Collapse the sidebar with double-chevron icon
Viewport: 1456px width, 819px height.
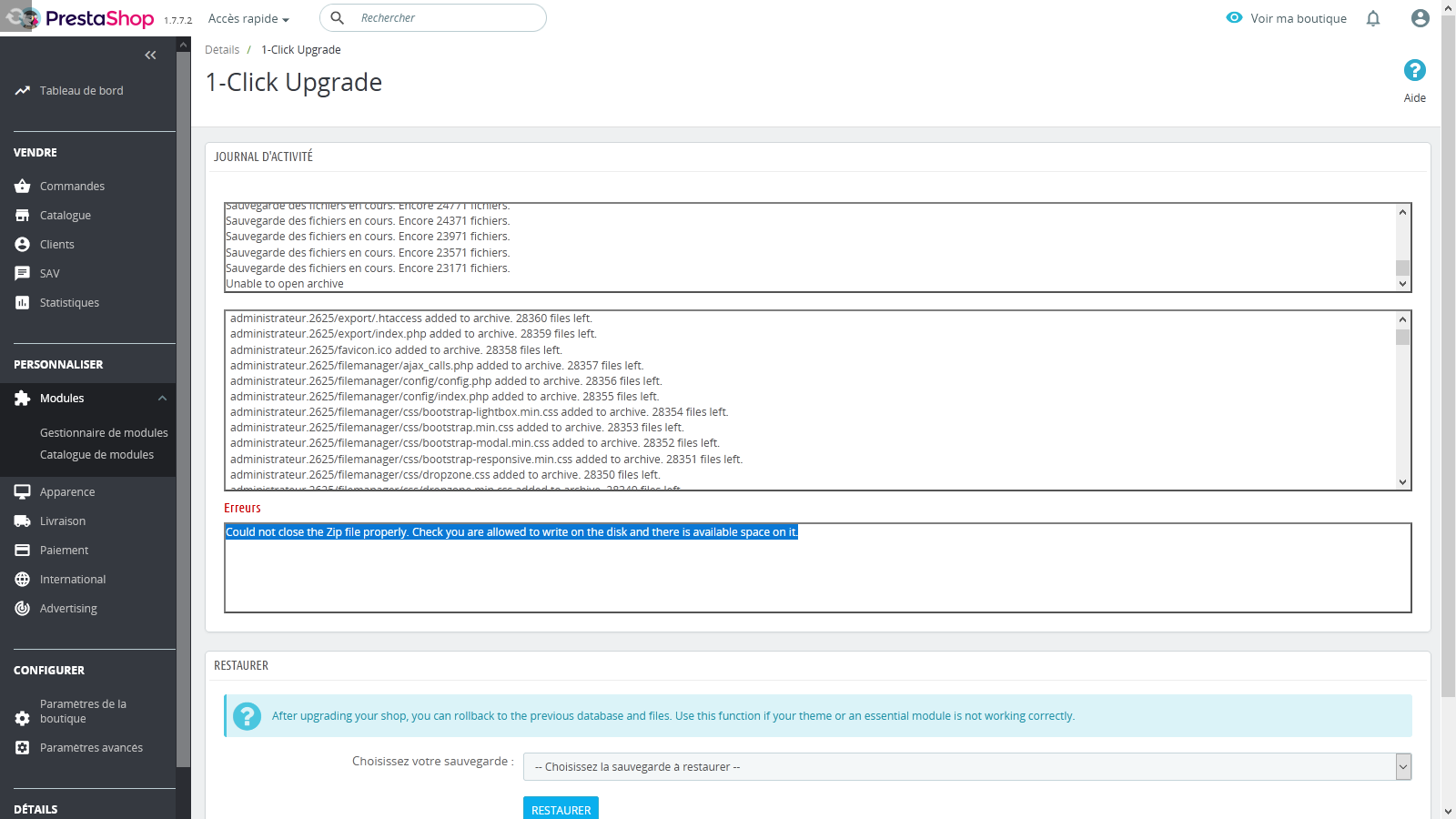tap(150, 56)
